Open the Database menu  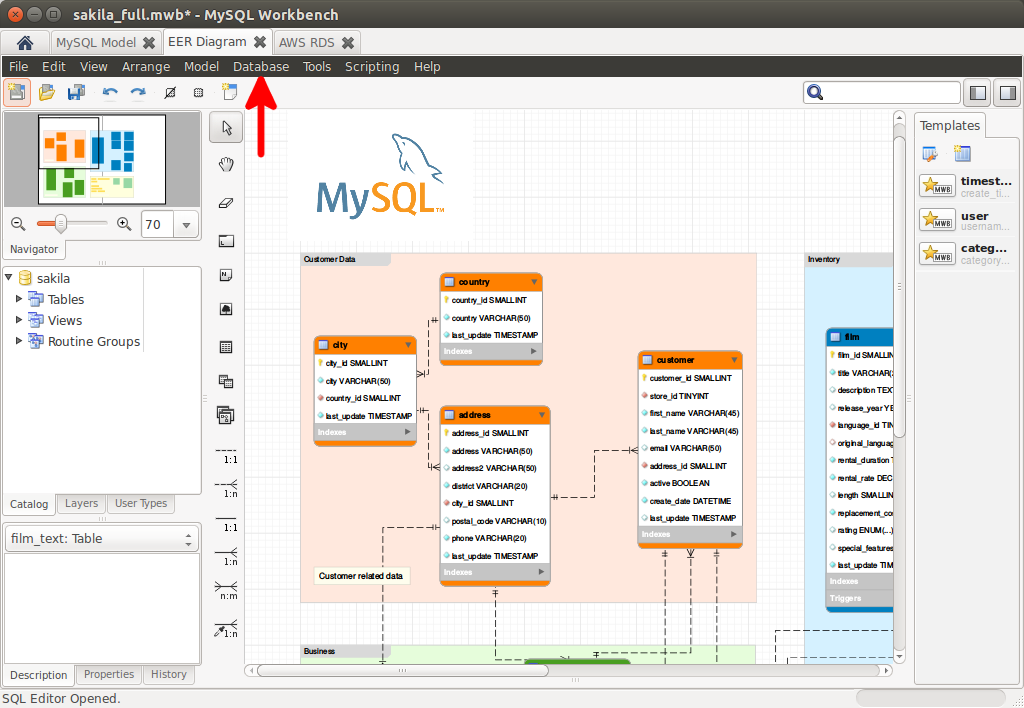[x=261, y=67]
